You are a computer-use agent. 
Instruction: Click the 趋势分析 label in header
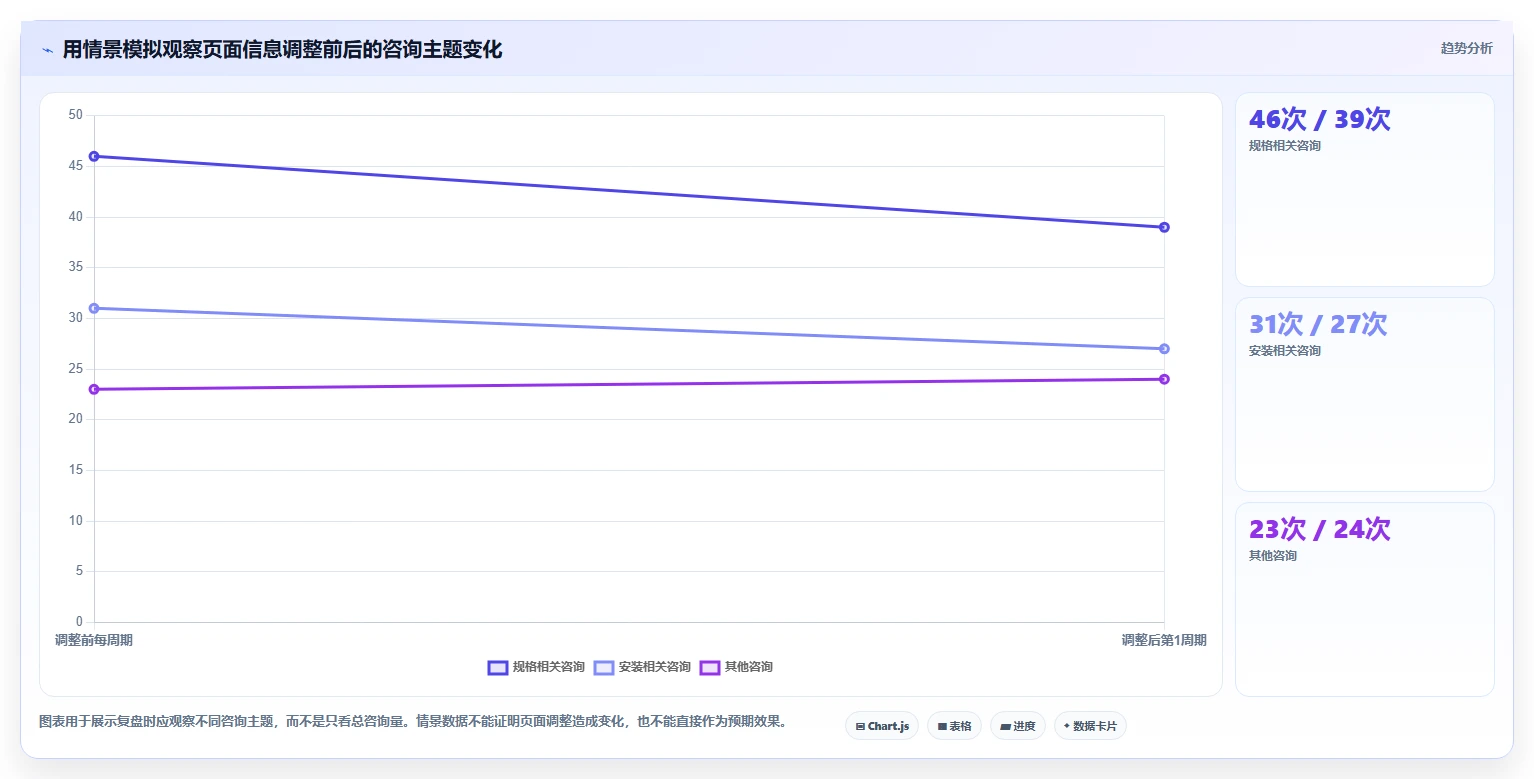1466,49
